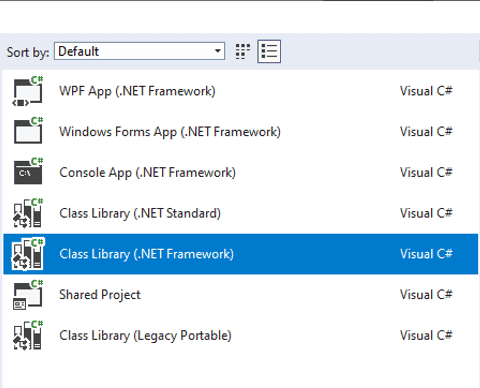Image resolution: width=480 pixels, height=388 pixels.
Task: Select Console App (.NET Framework) template
Action: 147,173
